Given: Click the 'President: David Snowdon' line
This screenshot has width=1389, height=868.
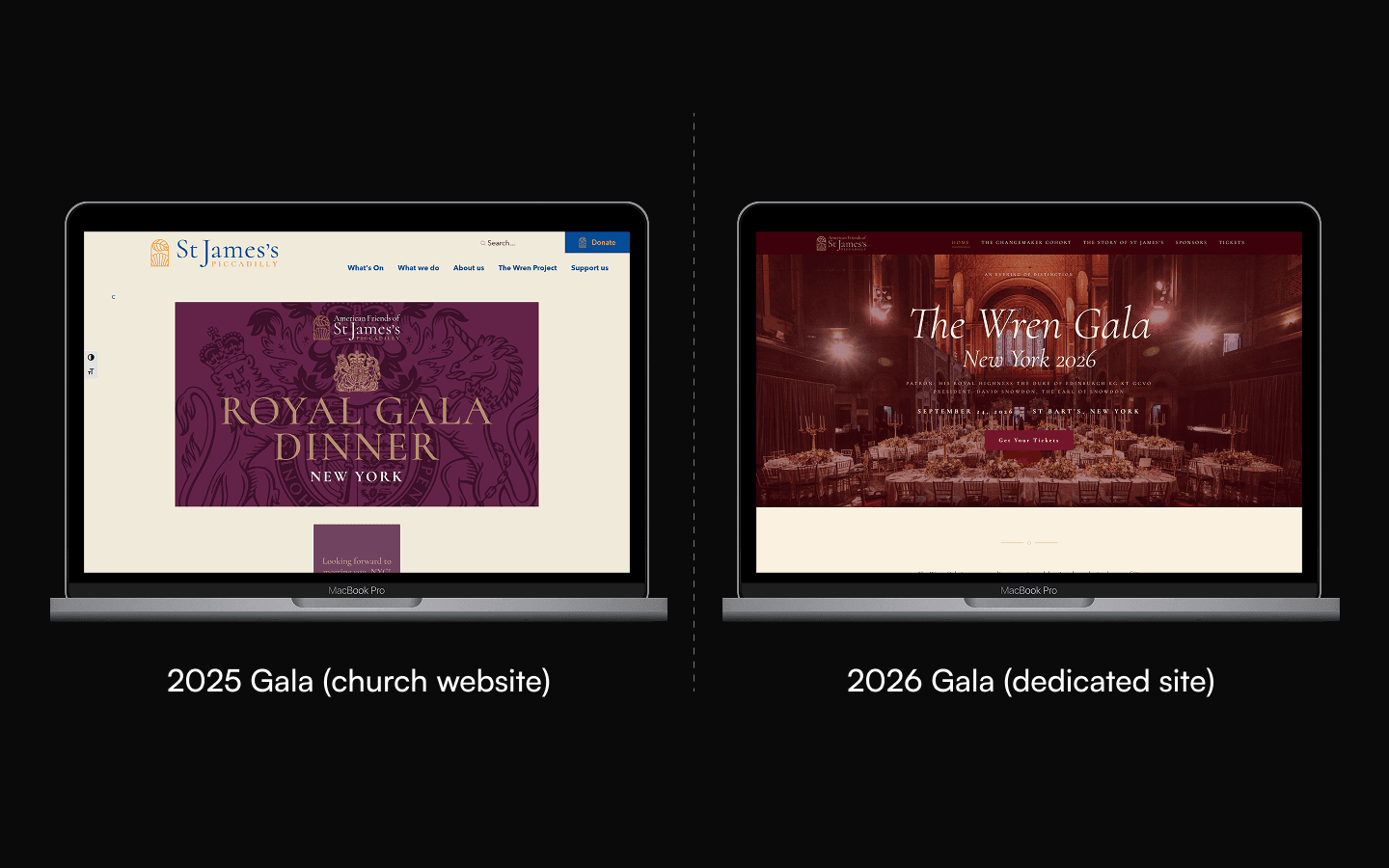Looking at the screenshot, I should pos(1029,392).
